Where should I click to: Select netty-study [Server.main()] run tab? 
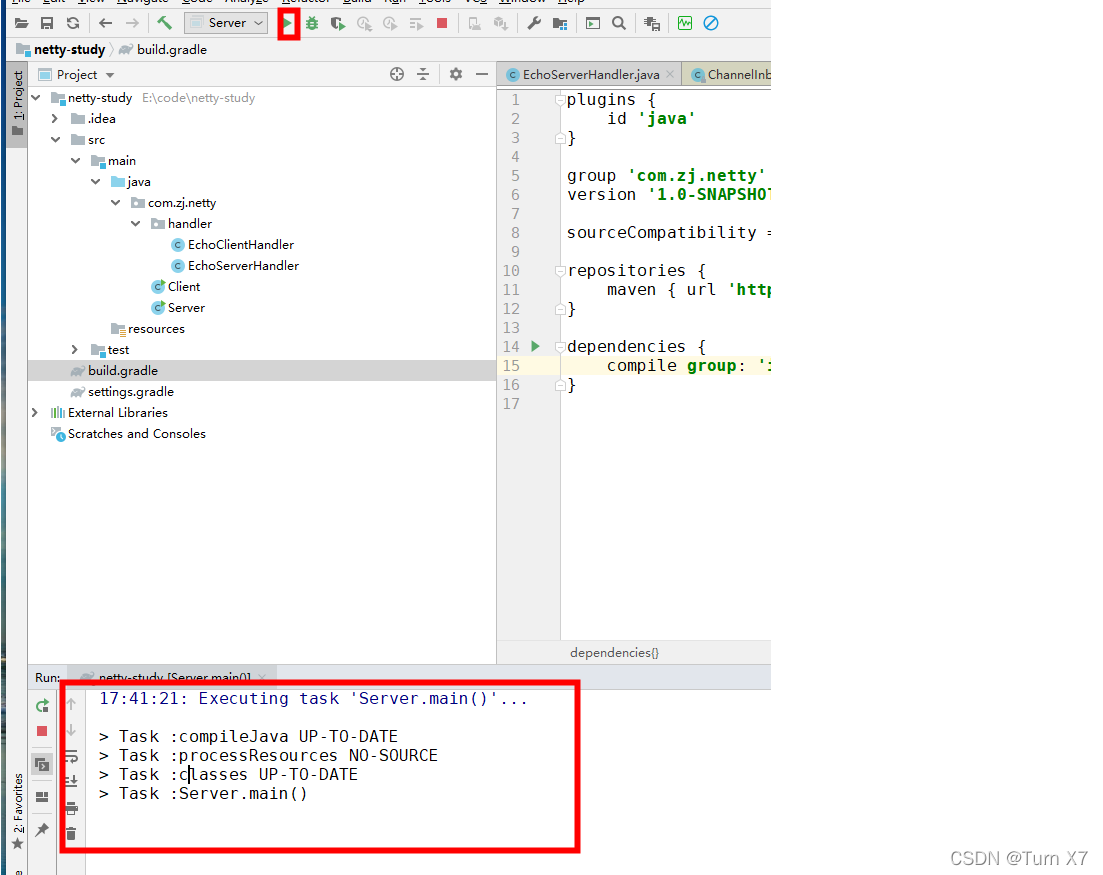tap(174, 677)
